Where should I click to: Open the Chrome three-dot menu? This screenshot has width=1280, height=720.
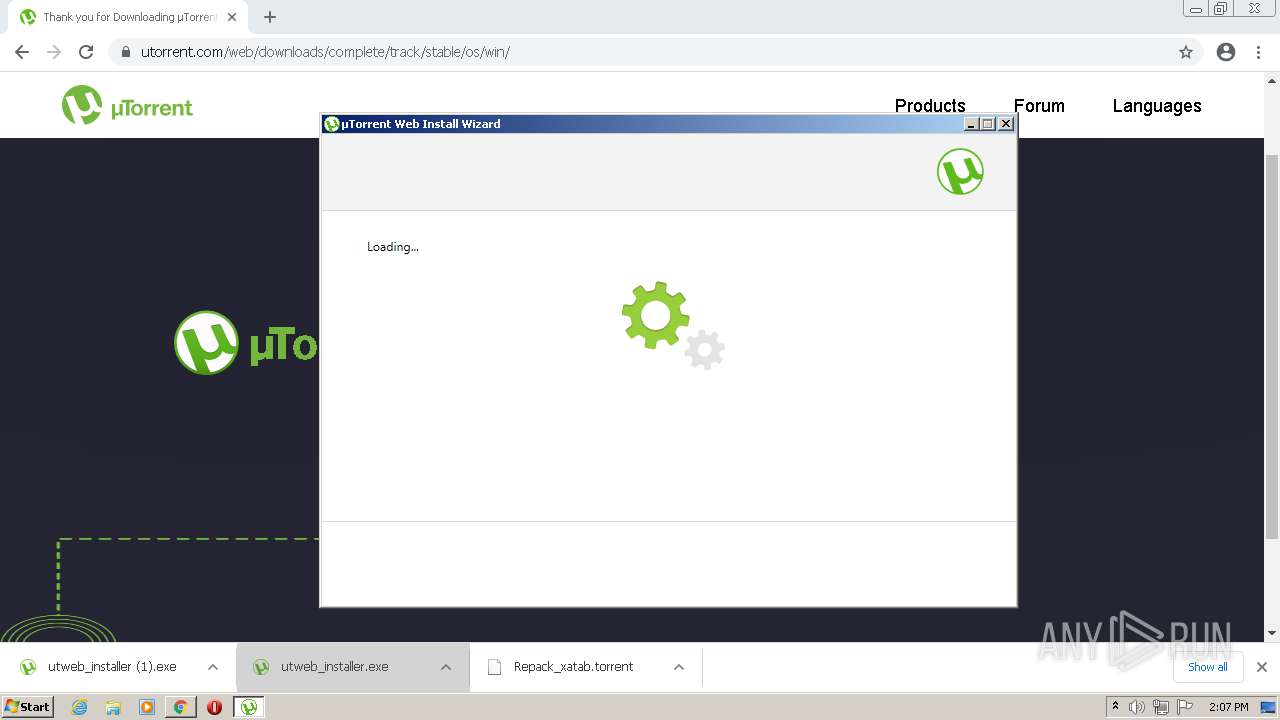click(x=1258, y=52)
